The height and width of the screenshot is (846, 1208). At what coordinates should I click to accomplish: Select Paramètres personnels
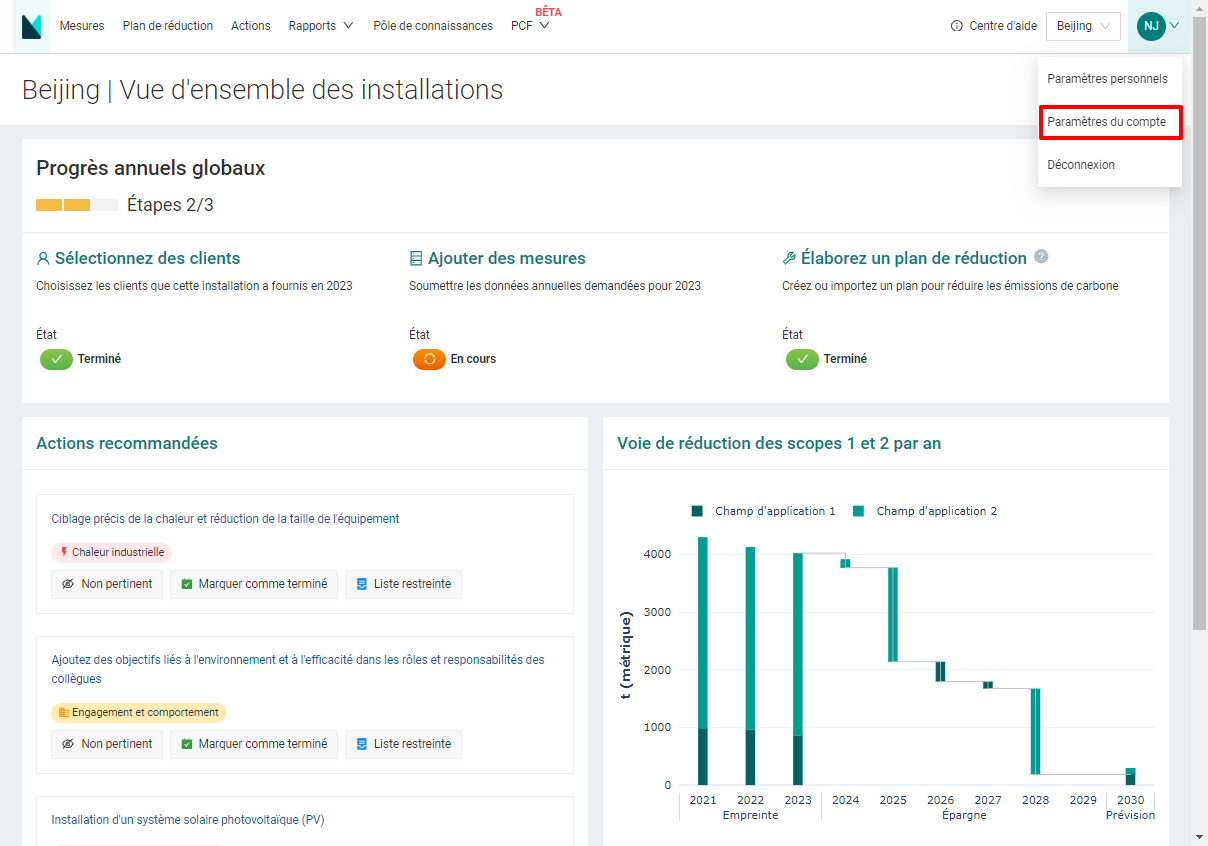[x=1110, y=79]
